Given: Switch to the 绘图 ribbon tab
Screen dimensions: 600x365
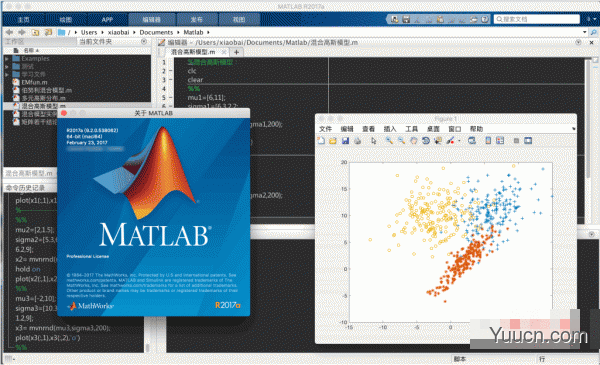Looking at the screenshot, I should point(65,20).
